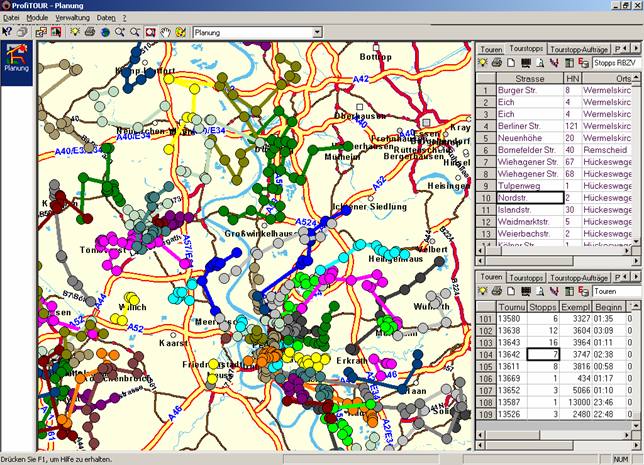The image size is (644, 465).
Task: Open the color palette tool
Action: click(x=181, y=32)
